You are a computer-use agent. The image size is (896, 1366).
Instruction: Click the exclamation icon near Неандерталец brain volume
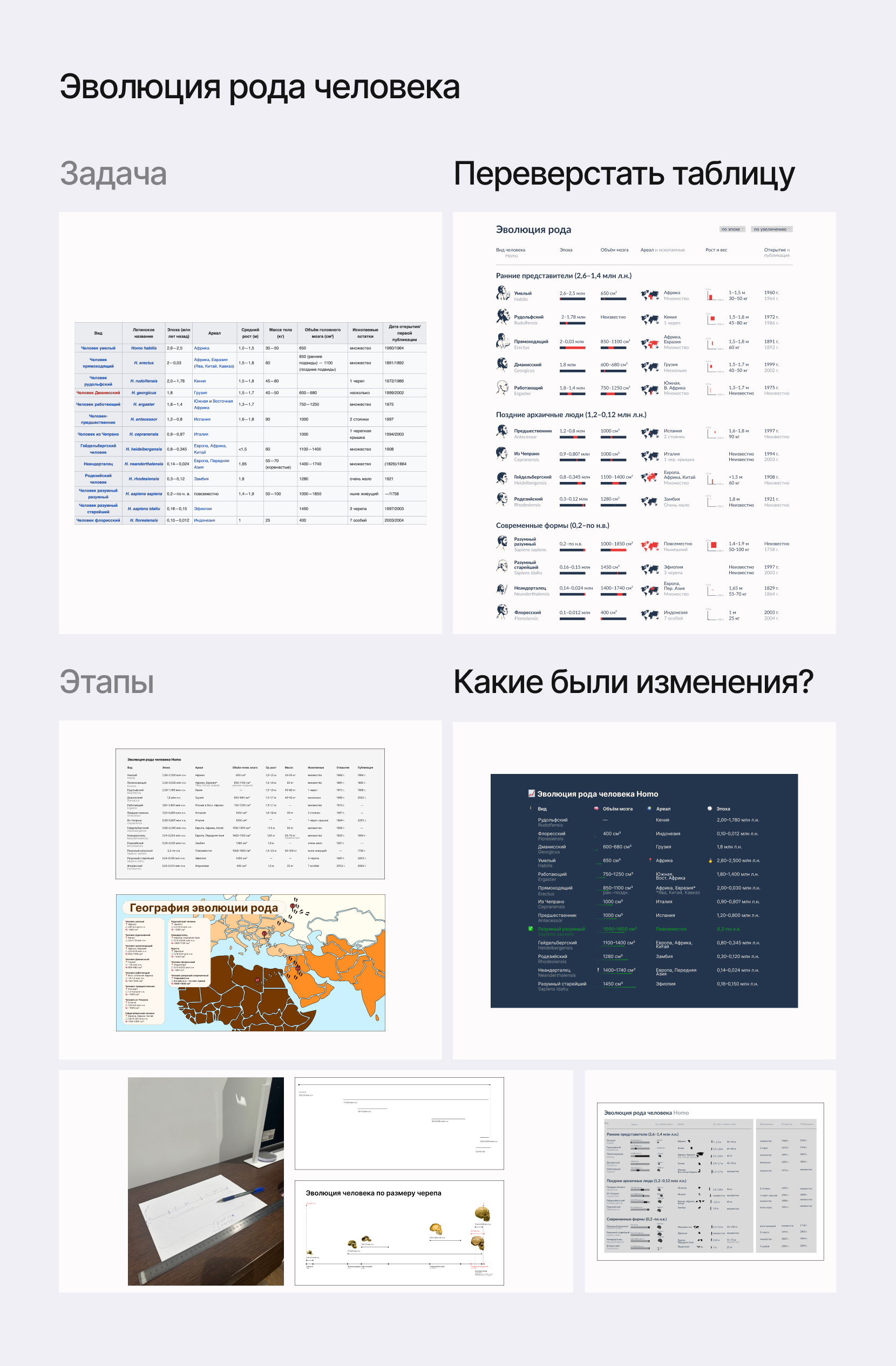pos(598,970)
